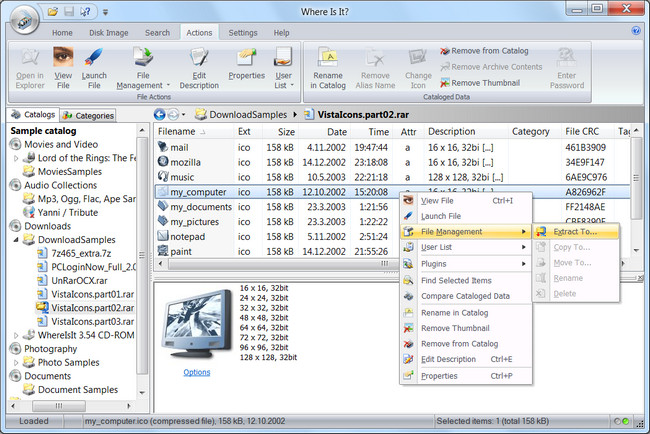Switch to the Home ribbon tab
Viewport: 650px width, 434px height.
pos(62,33)
